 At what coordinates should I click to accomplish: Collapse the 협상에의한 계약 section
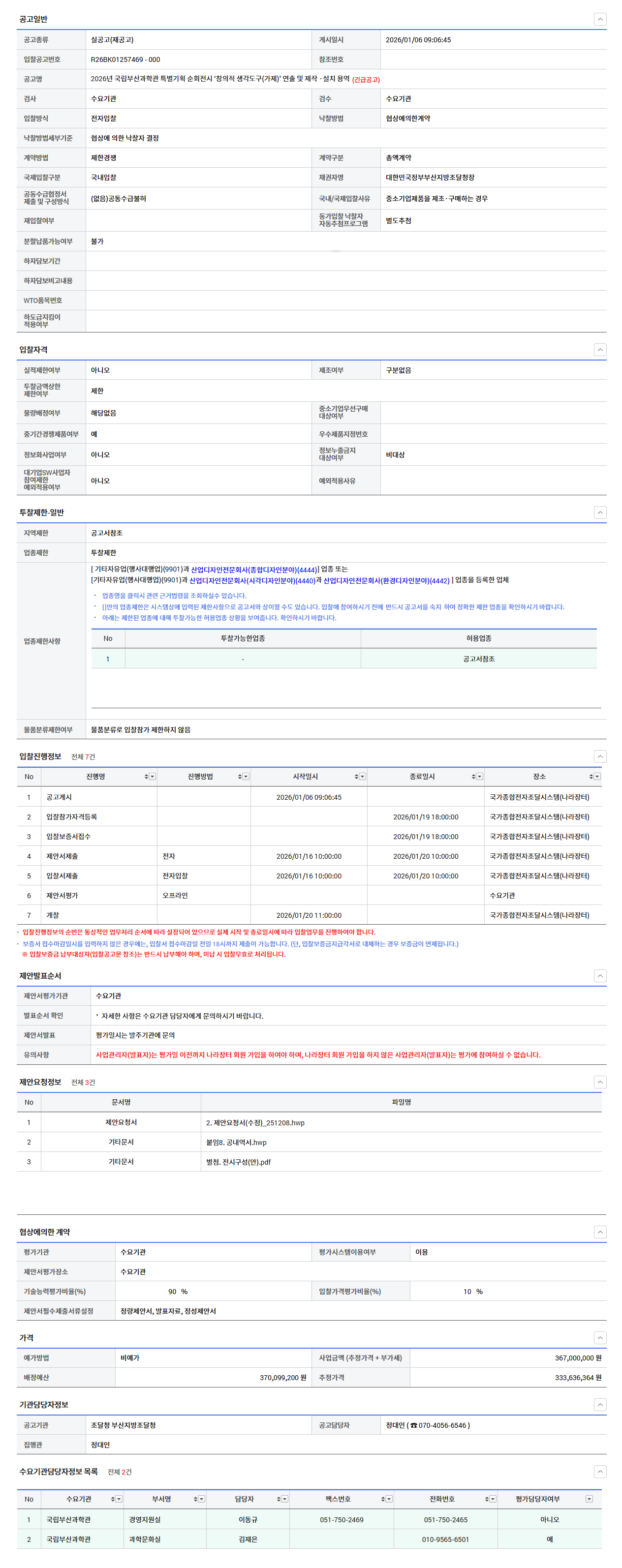click(x=599, y=1232)
